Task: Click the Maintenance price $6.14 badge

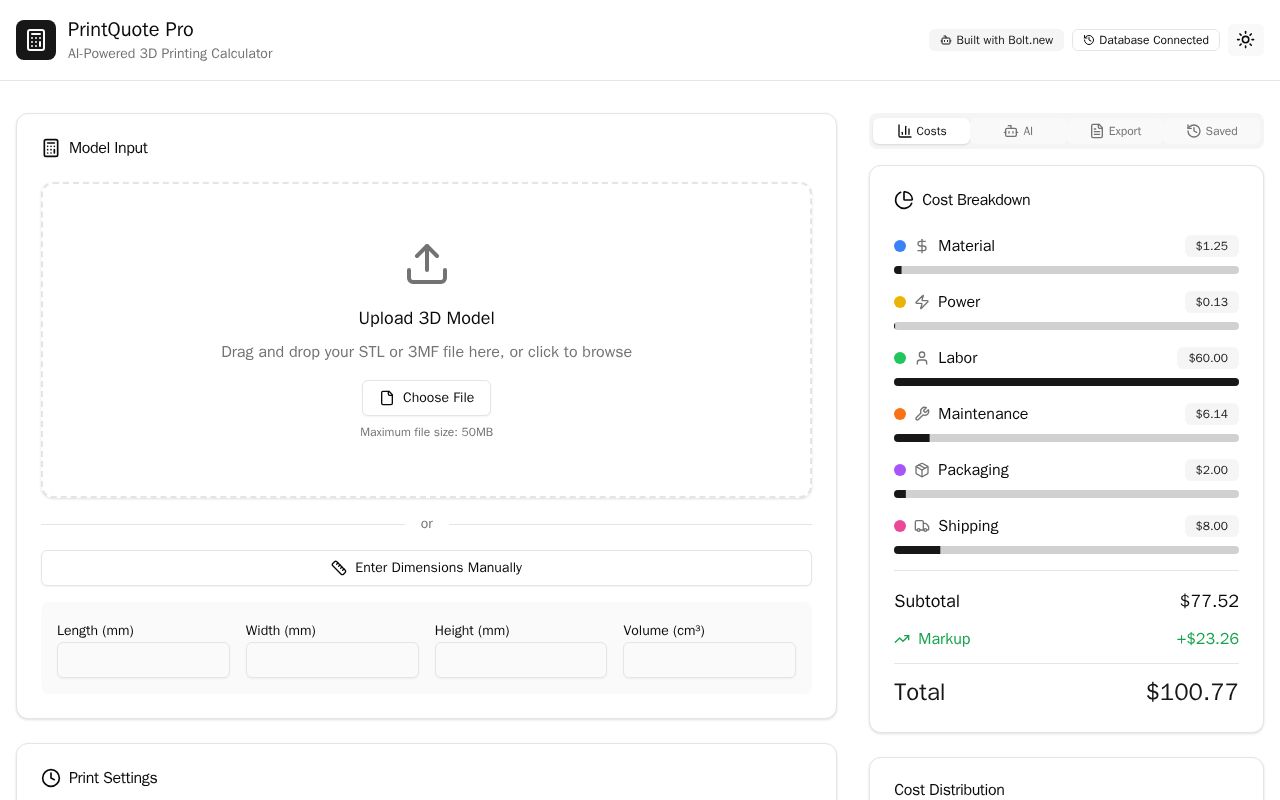Action: coord(1212,414)
